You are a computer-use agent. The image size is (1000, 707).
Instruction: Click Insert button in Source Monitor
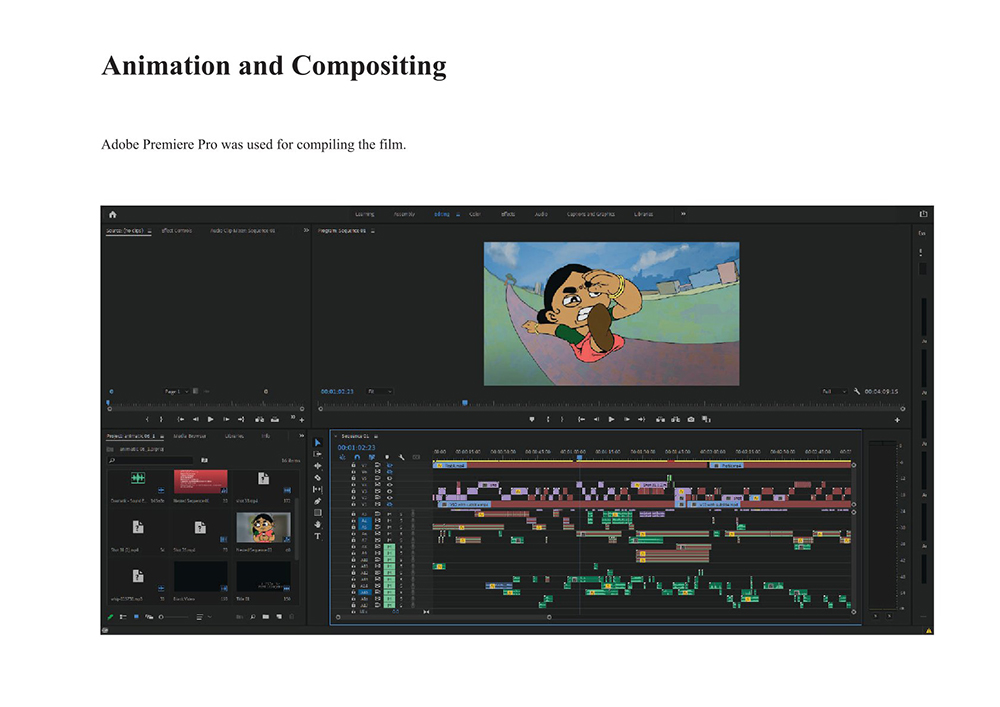point(260,419)
